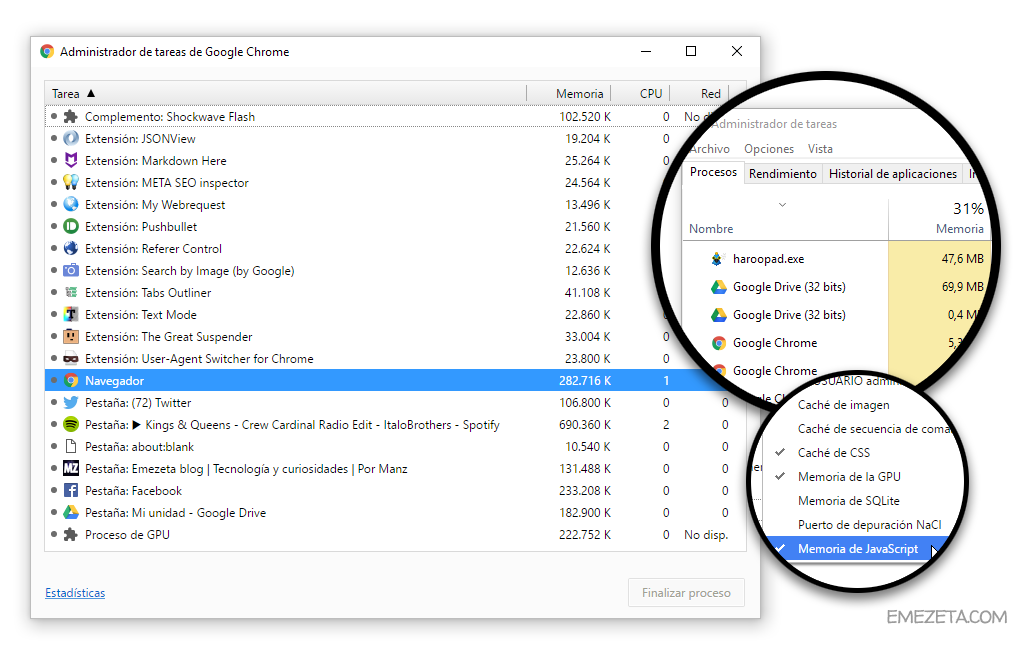Click the META SEO inspector lightbulb icon

click(71, 183)
